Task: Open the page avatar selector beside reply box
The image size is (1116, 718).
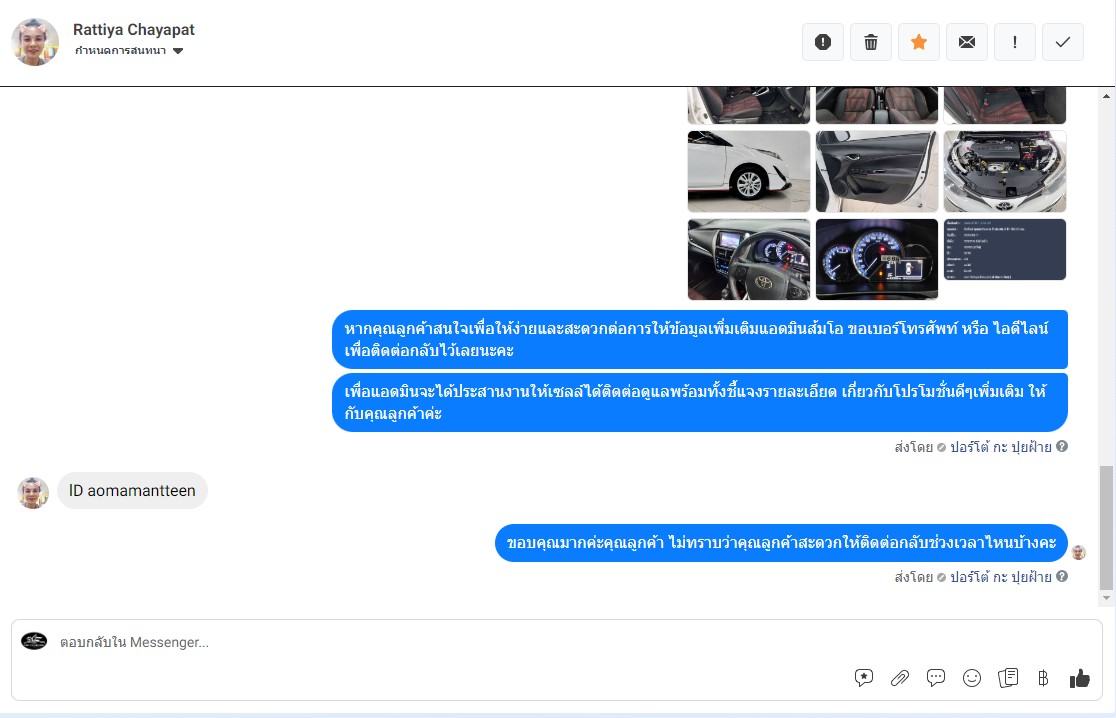Action: (x=34, y=641)
